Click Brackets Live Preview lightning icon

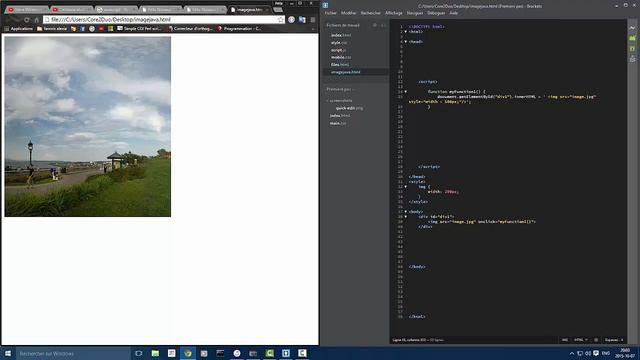pyautogui.click(x=632, y=28)
